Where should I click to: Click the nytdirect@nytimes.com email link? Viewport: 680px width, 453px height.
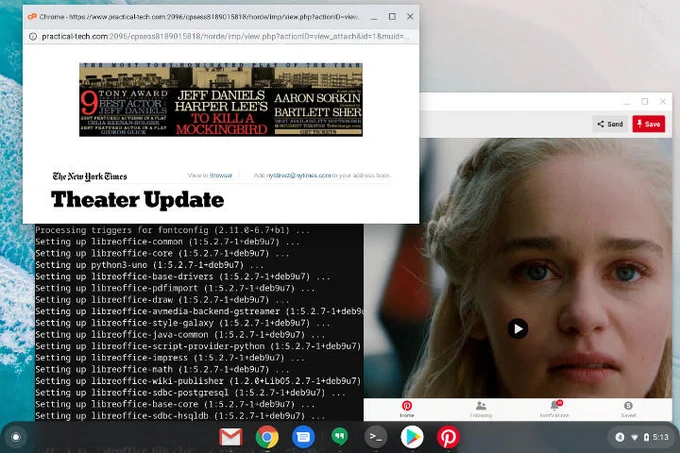point(298,176)
